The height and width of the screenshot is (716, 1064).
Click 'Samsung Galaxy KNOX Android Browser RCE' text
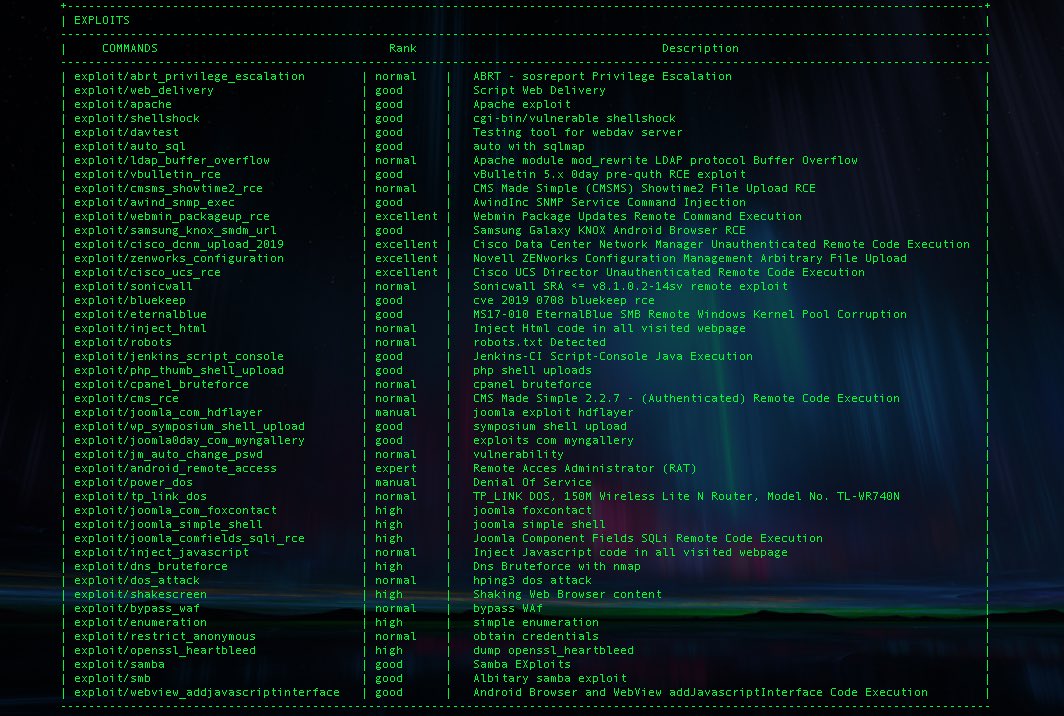tap(609, 230)
